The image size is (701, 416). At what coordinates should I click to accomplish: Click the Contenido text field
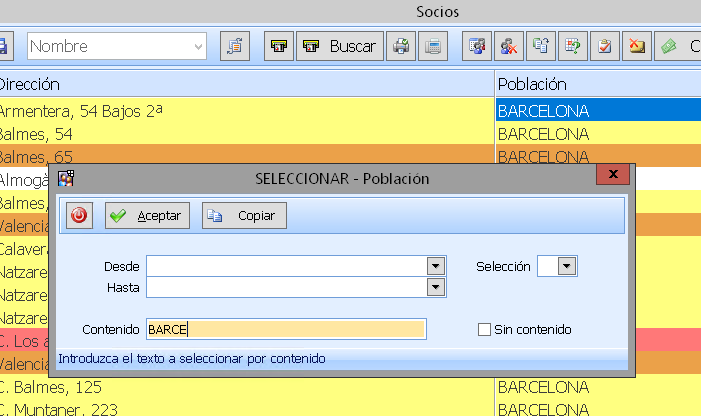coord(286,329)
